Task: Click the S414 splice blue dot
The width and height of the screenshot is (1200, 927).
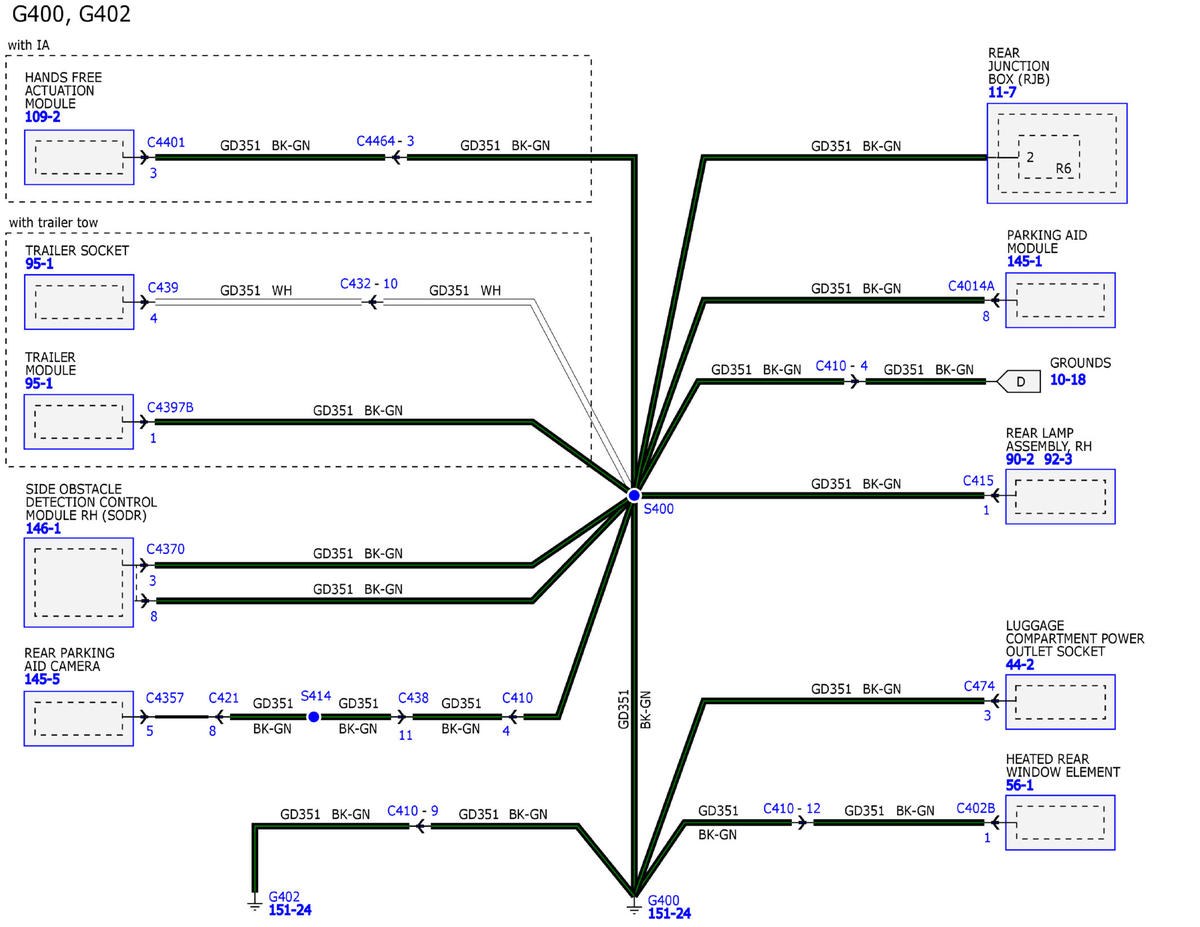Action: (314, 717)
